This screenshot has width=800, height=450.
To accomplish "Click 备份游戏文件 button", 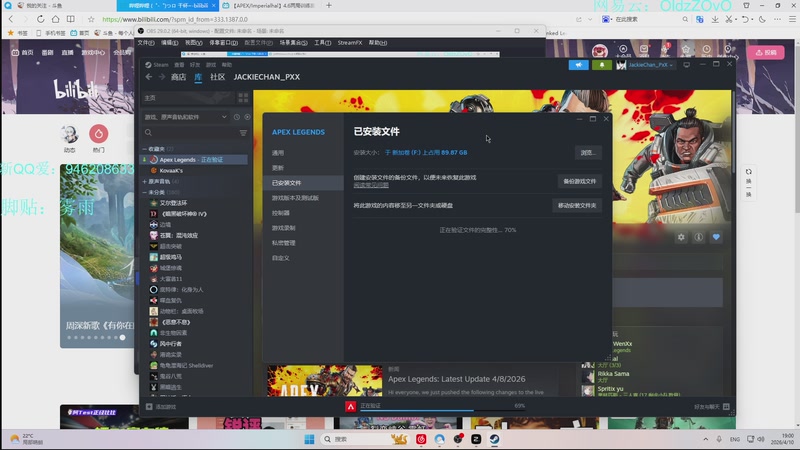I will click(x=579, y=181).
